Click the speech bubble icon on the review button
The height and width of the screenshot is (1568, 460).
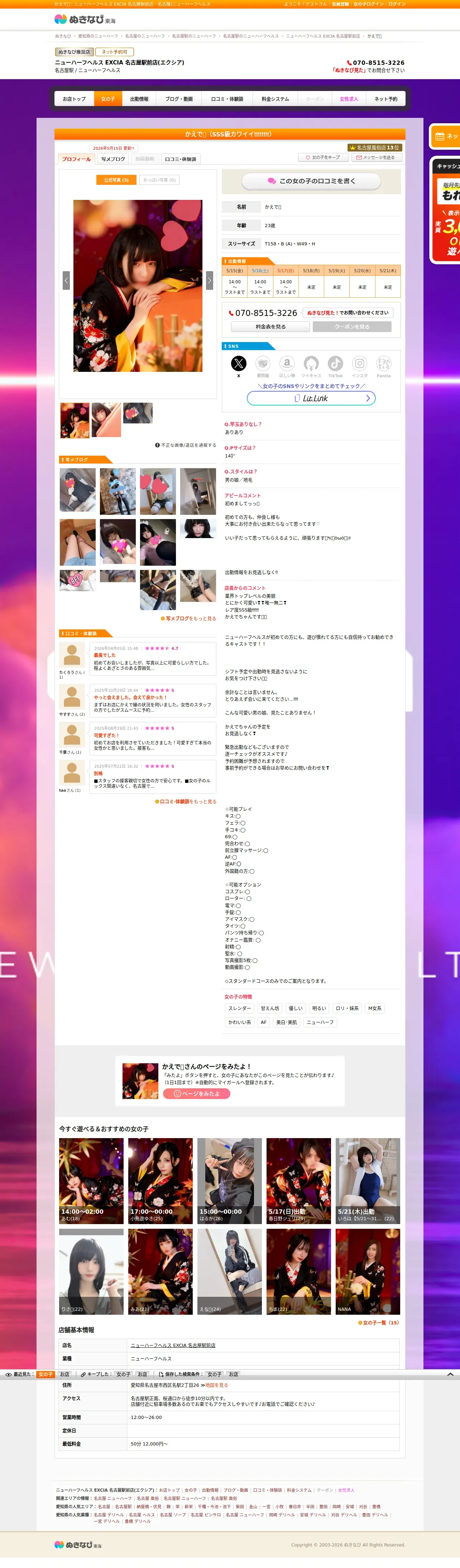tap(272, 181)
